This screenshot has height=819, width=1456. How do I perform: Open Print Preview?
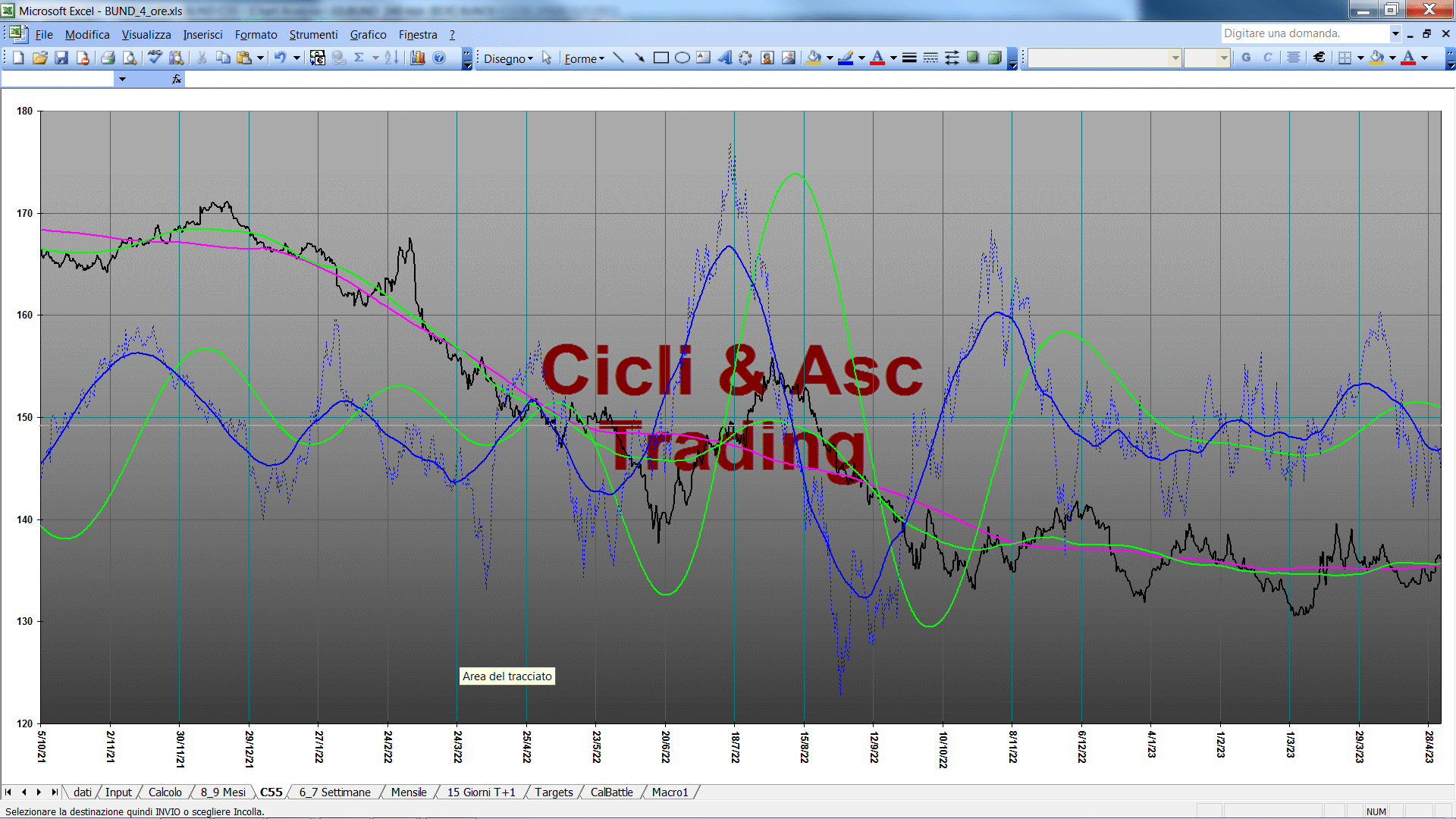click(130, 58)
